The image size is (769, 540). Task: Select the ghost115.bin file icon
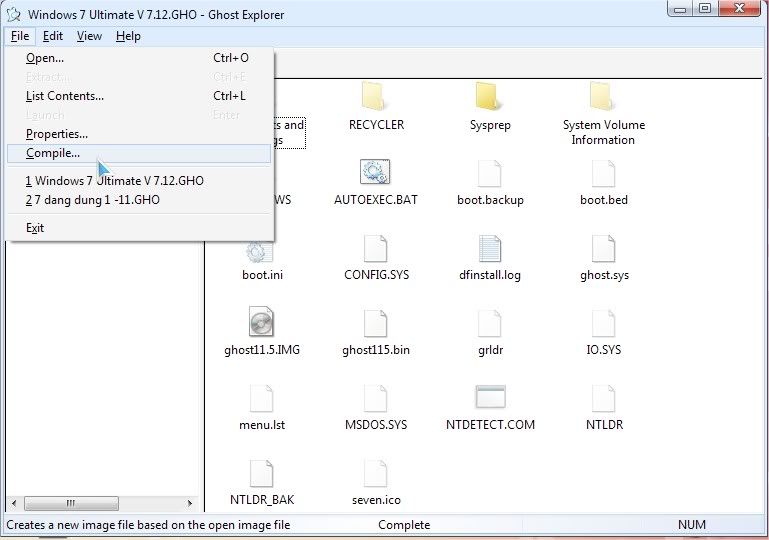(375, 323)
